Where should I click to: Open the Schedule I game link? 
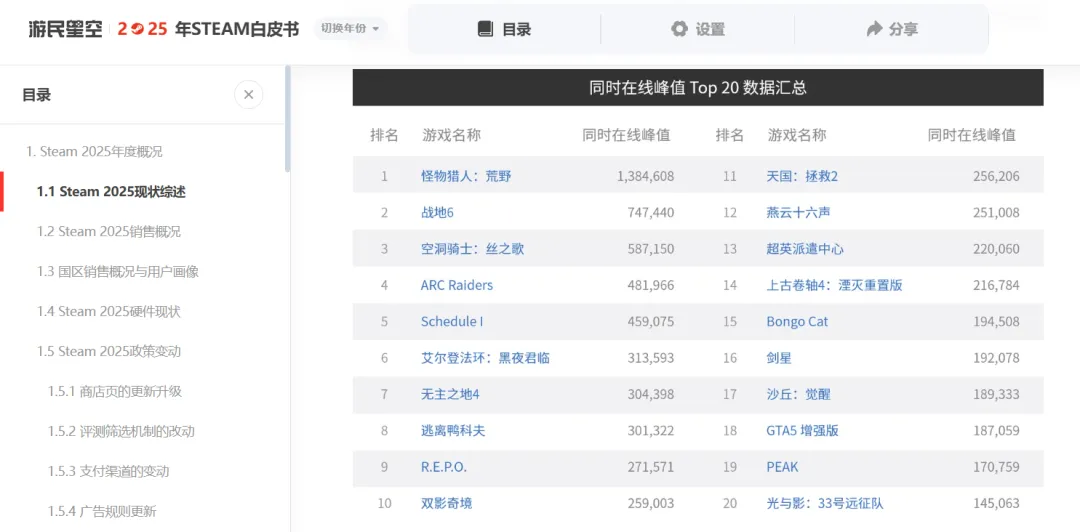click(x=452, y=322)
